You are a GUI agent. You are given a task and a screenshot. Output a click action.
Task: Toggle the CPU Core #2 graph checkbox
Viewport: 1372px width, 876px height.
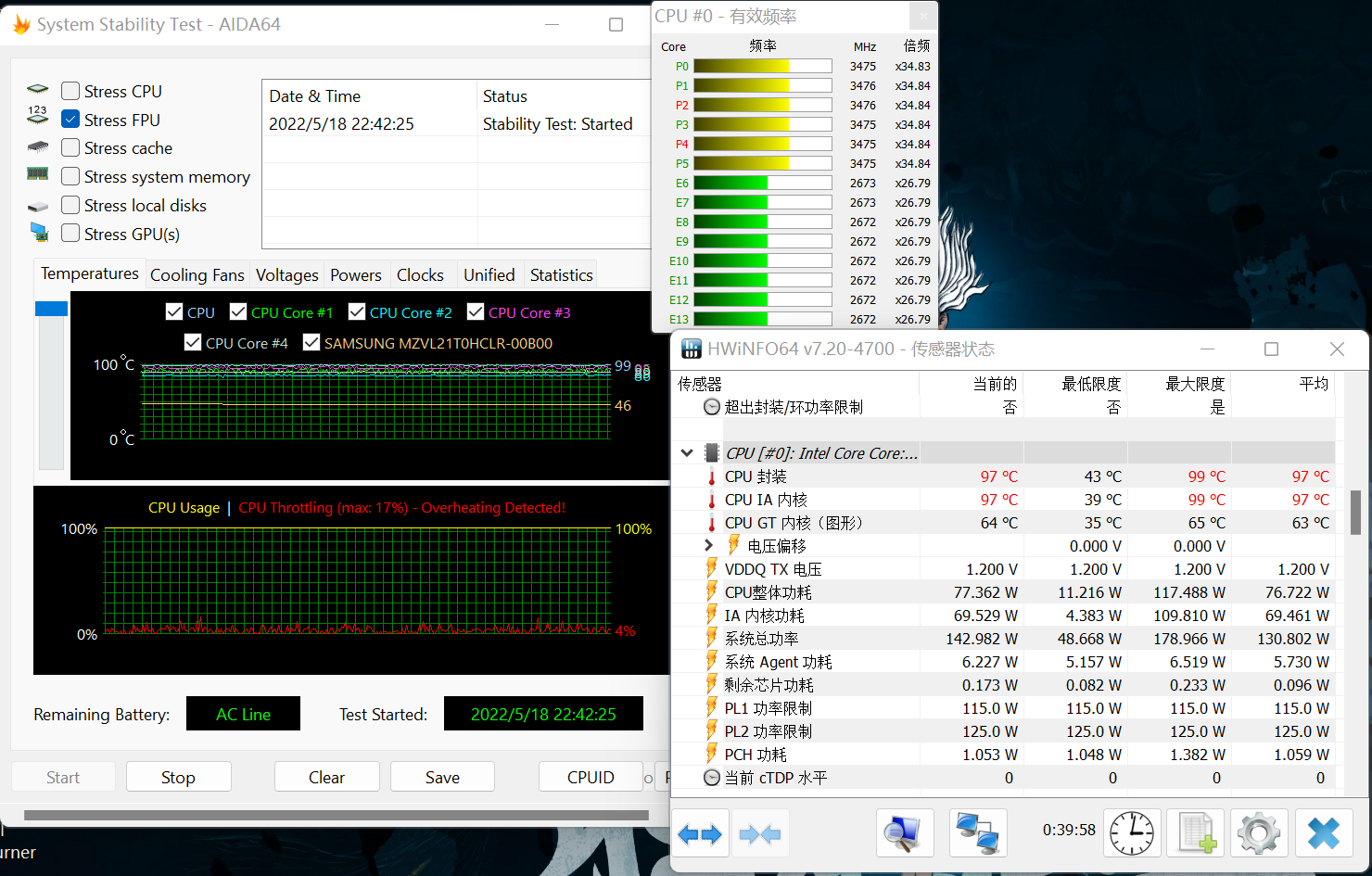click(x=357, y=311)
